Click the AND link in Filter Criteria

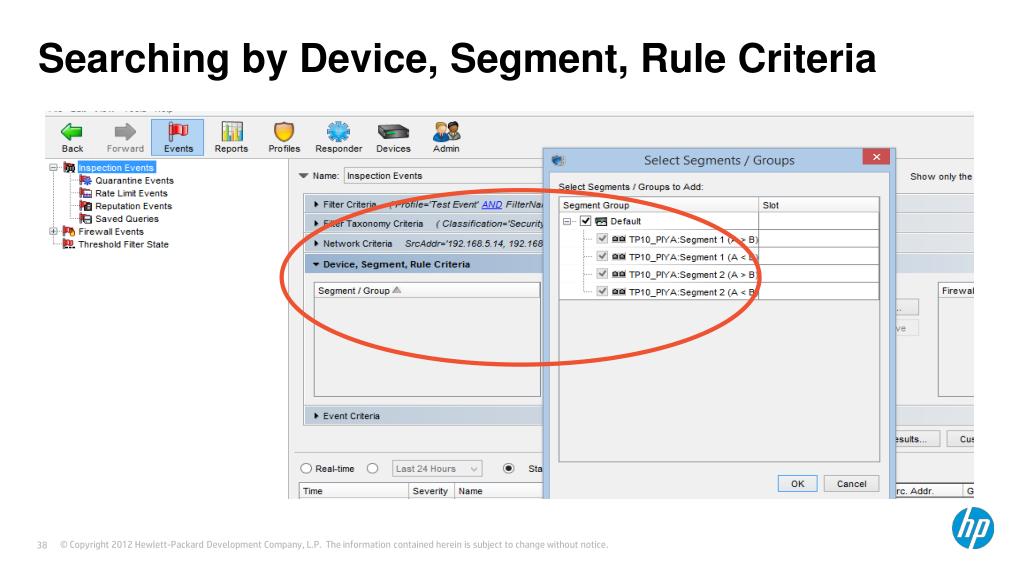[x=492, y=204]
